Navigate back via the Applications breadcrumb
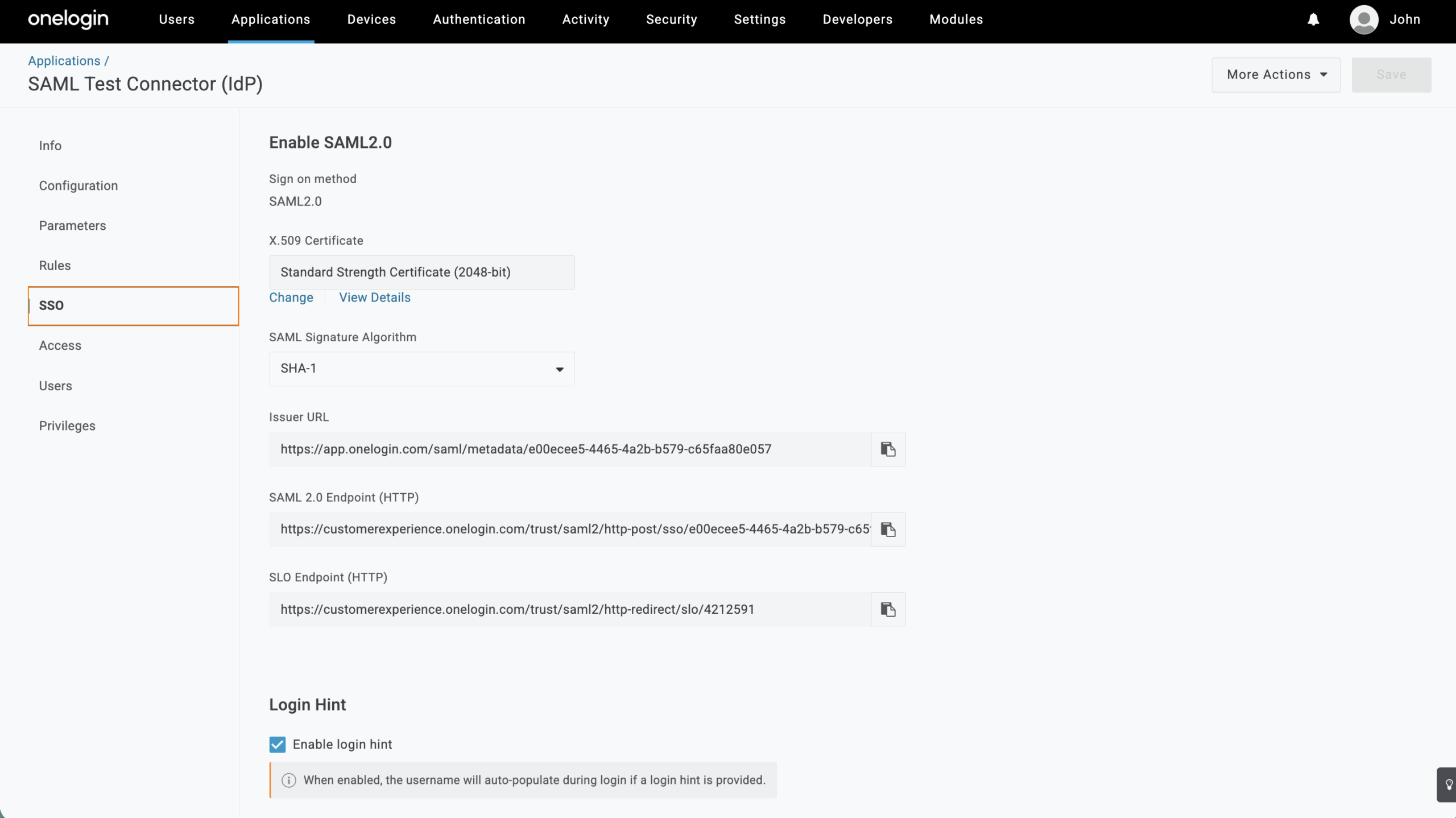 click(64, 60)
